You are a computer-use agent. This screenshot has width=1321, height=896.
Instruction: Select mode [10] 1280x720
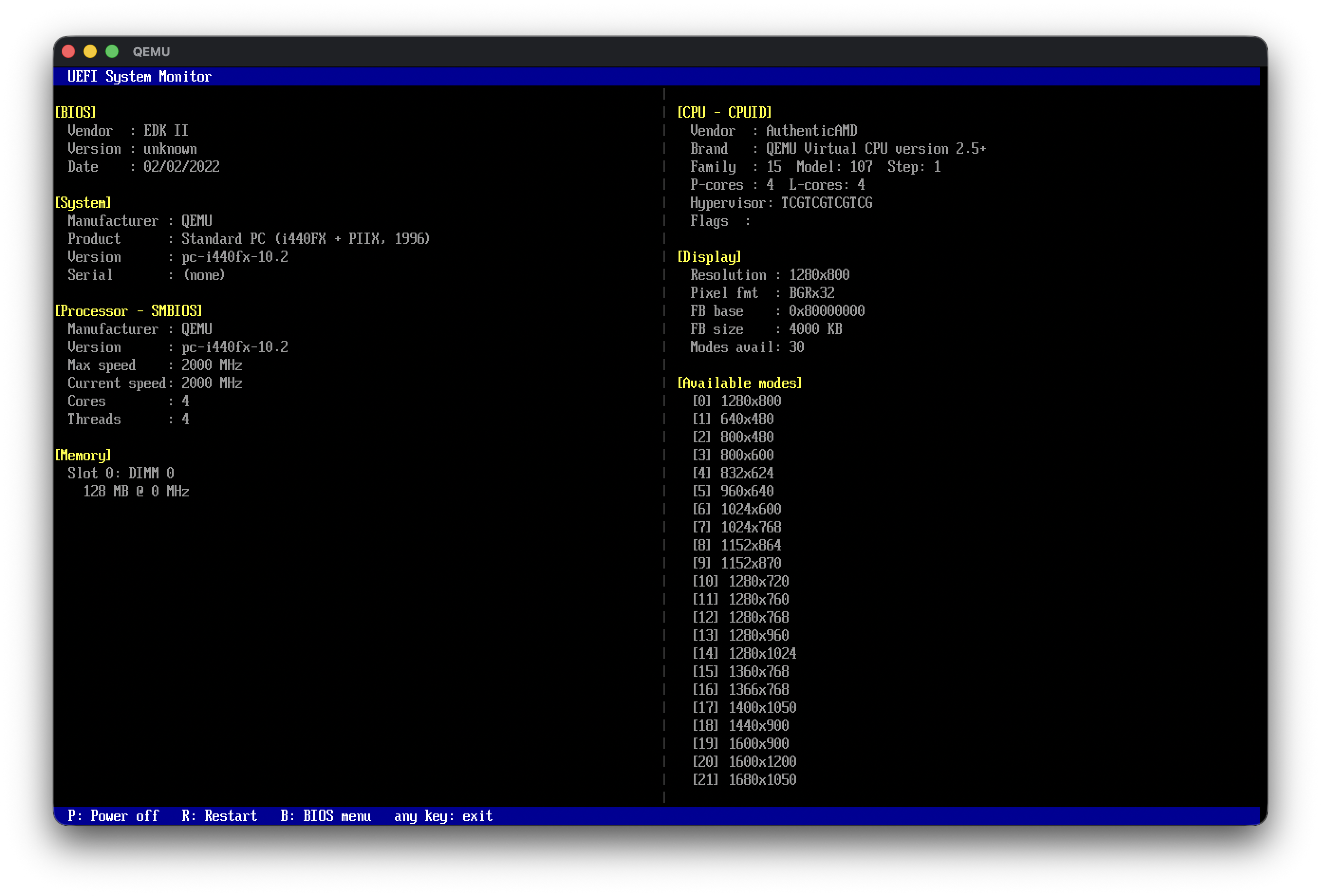click(740, 581)
